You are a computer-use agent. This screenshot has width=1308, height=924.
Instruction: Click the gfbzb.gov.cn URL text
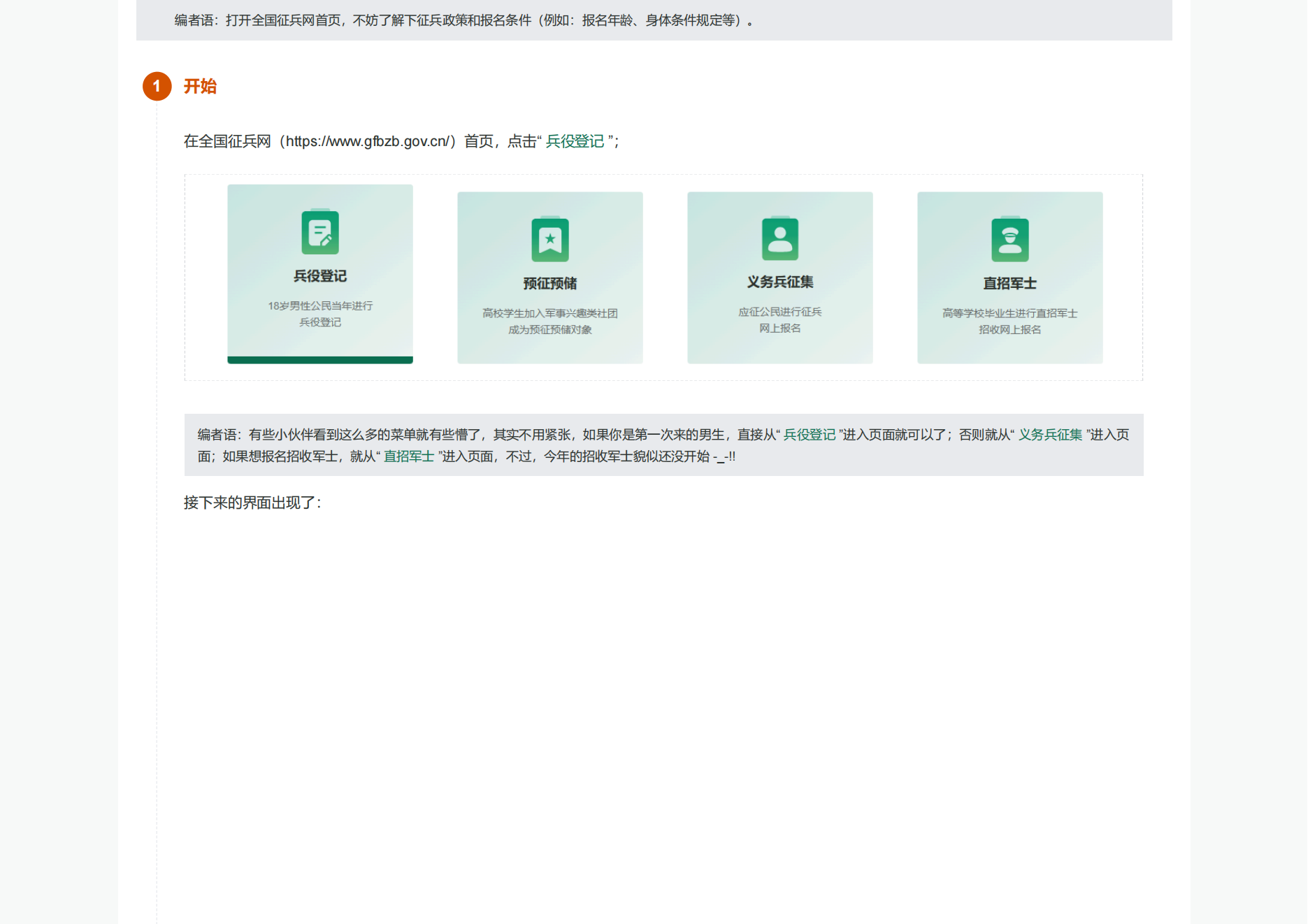pyautogui.click(x=368, y=141)
